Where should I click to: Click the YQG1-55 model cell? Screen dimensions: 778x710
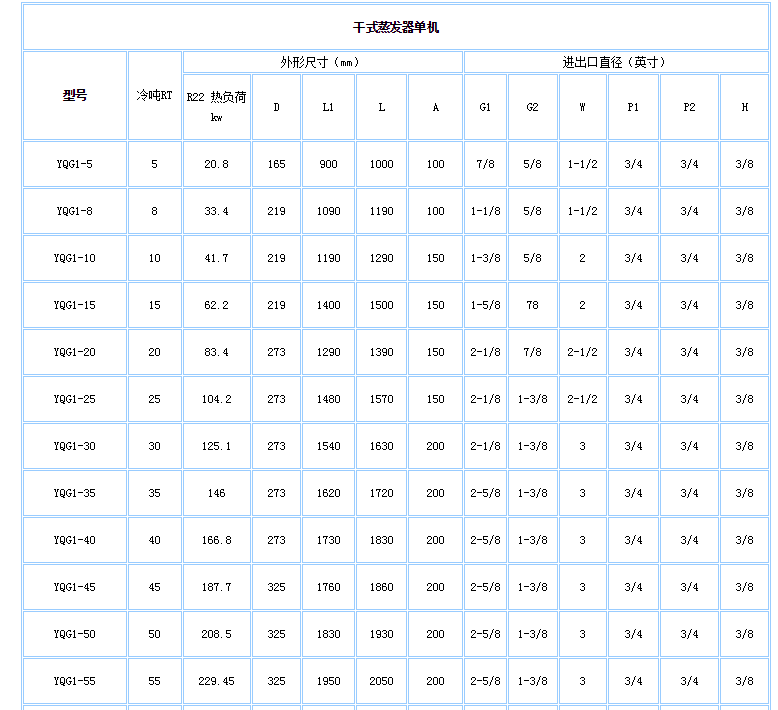click(x=75, y=681)
